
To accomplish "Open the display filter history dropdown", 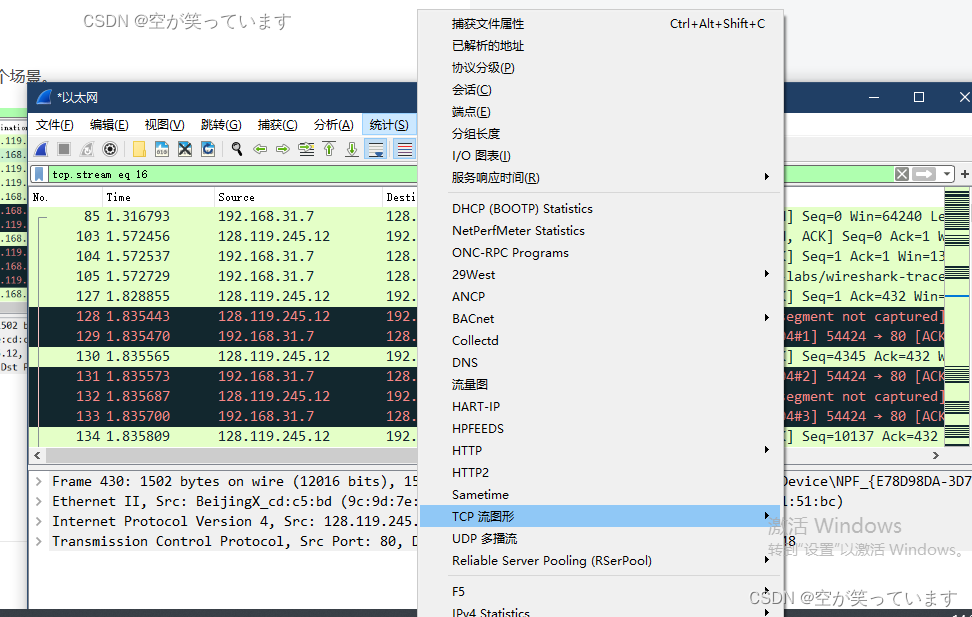I will click(x=946, y=174).
